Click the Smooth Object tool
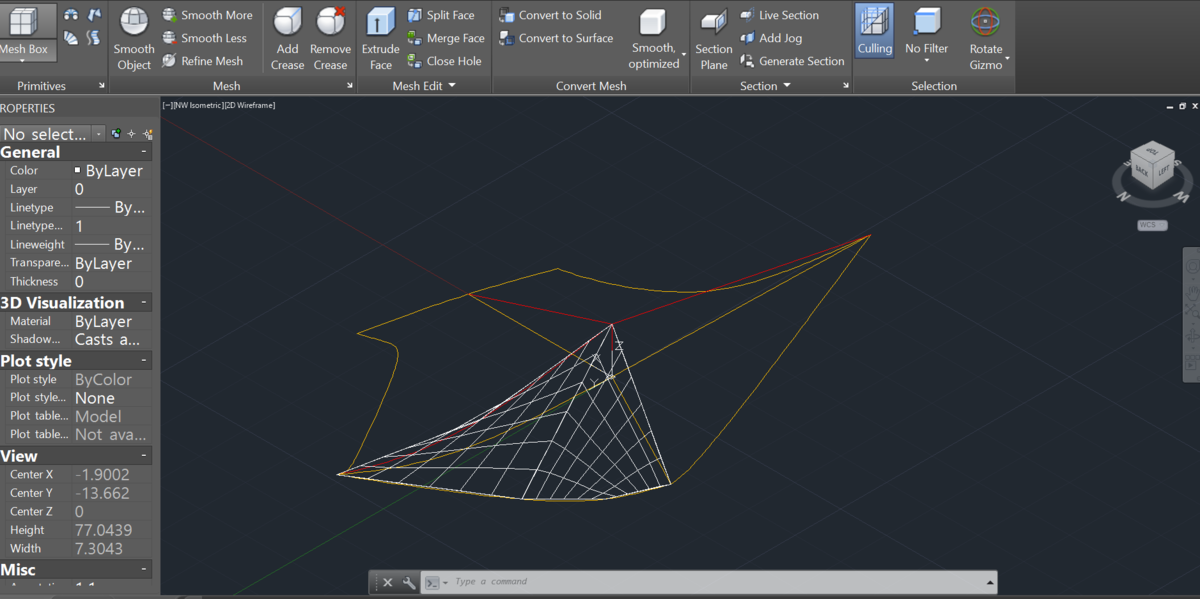 click(134, 39)
